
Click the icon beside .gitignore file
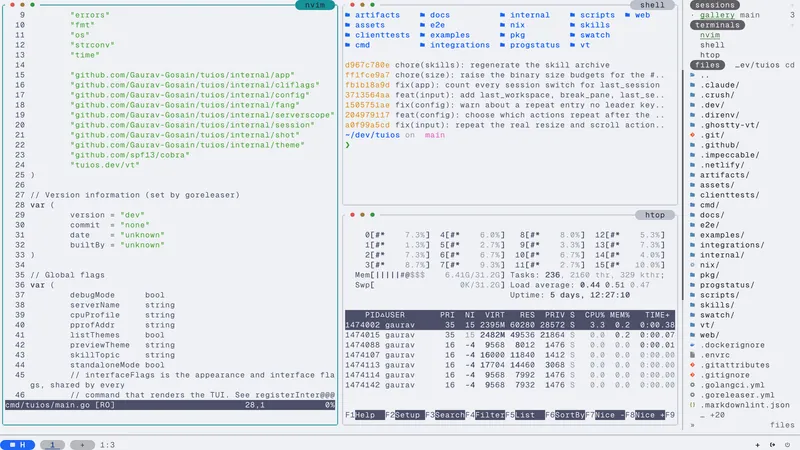point(692,375)
